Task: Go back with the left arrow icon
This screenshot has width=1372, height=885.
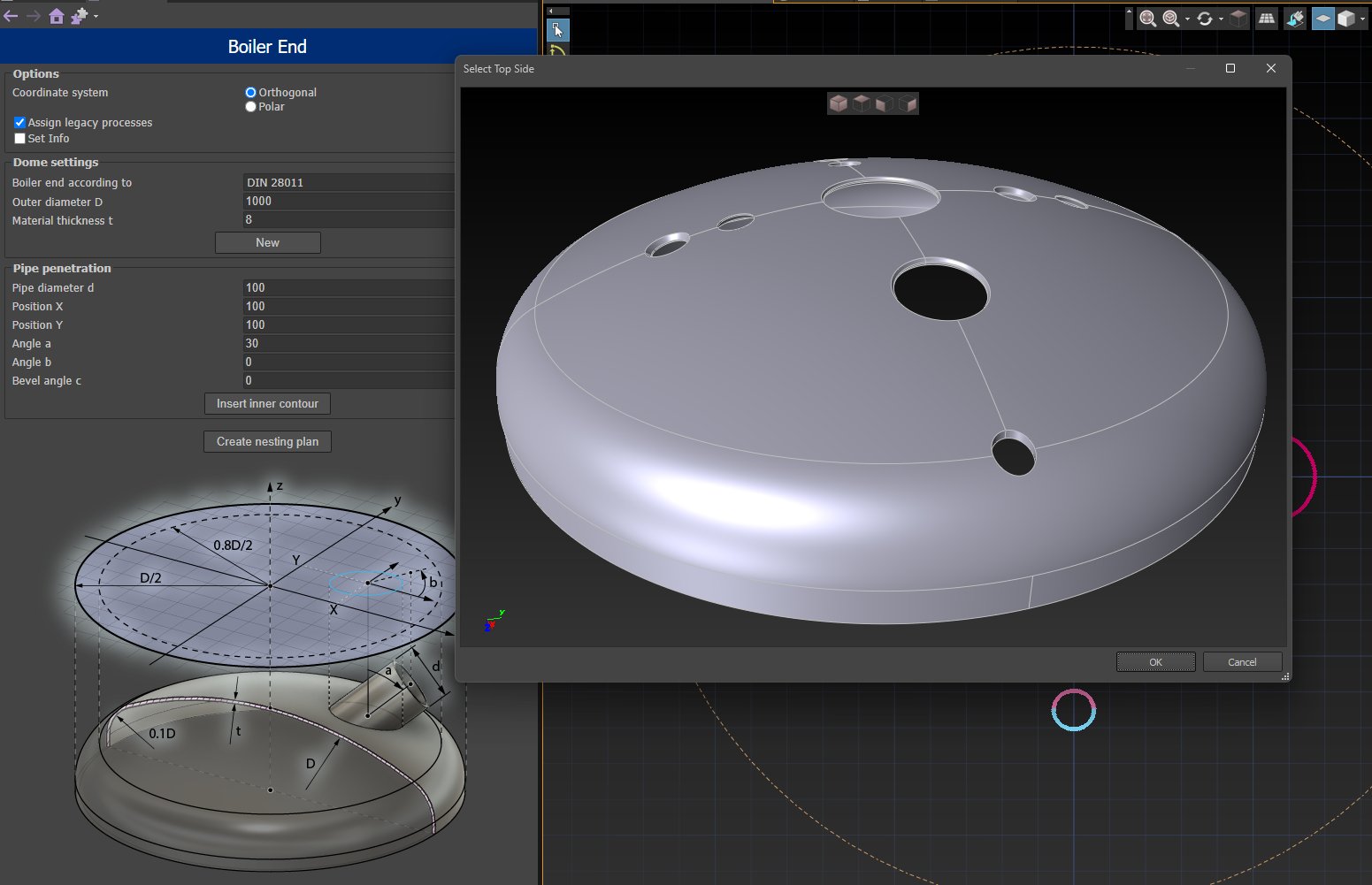Action: [11, 16]
